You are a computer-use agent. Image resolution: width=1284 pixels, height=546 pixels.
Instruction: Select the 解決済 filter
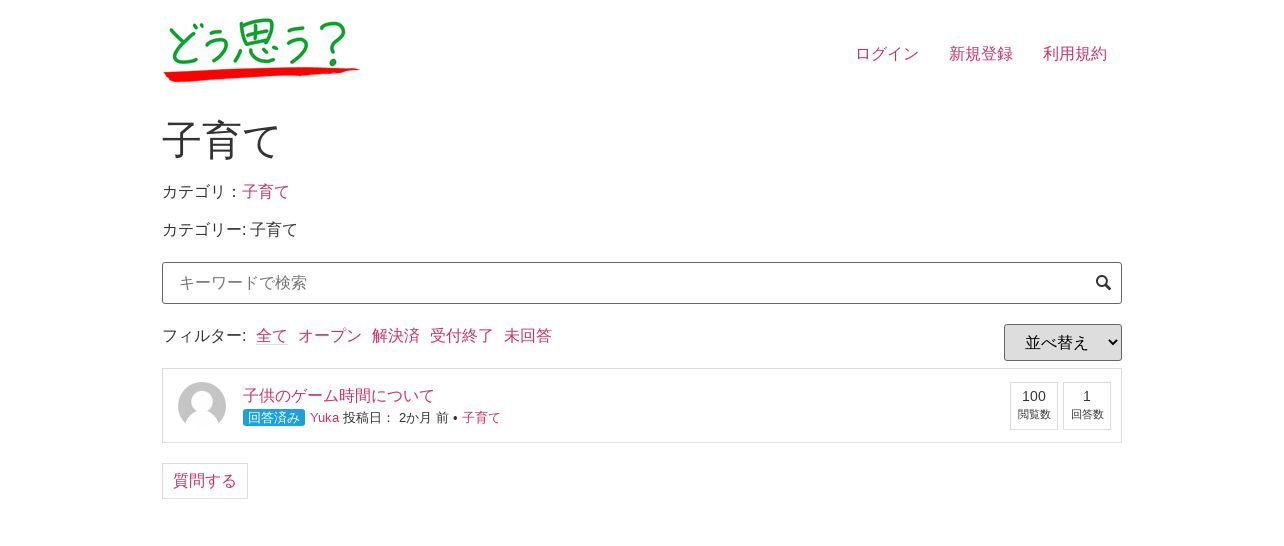tap(396, 336)
